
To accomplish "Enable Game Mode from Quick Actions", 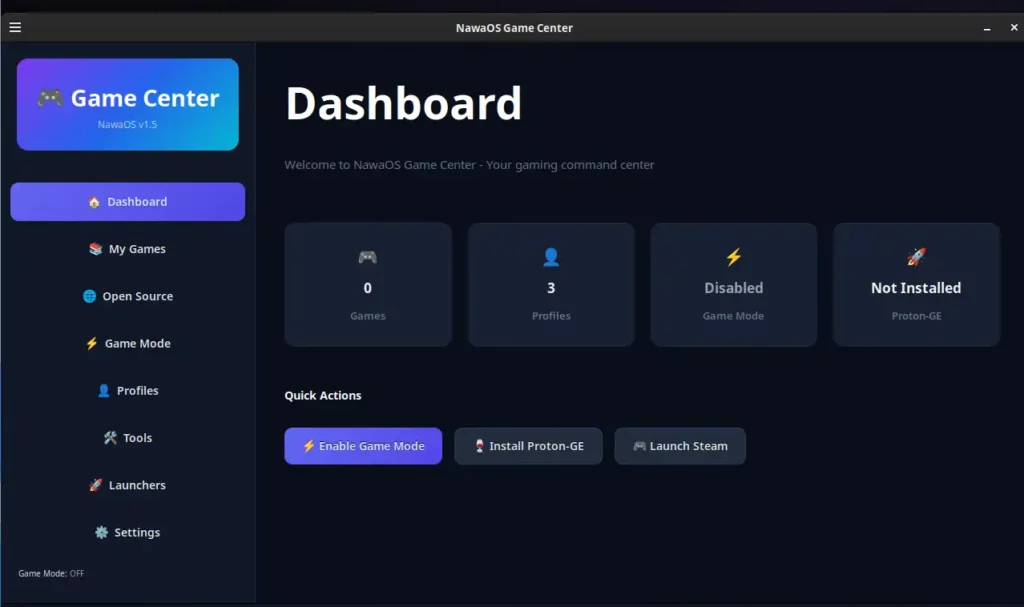I will coord(363,446).
